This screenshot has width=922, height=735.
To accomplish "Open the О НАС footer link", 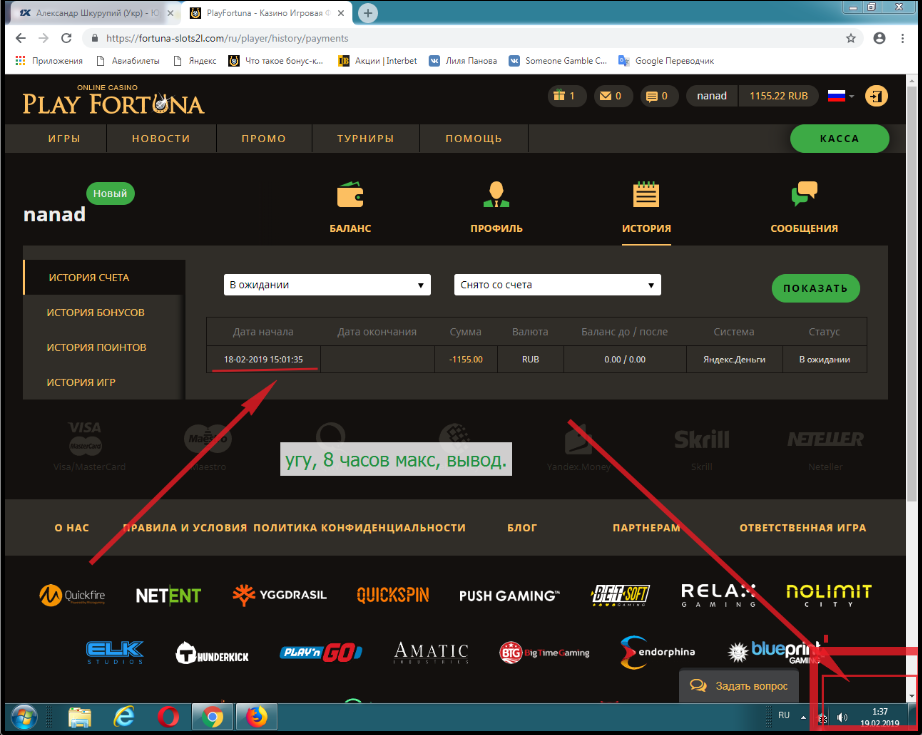I will pyautogui.click(x=72, y=527).
